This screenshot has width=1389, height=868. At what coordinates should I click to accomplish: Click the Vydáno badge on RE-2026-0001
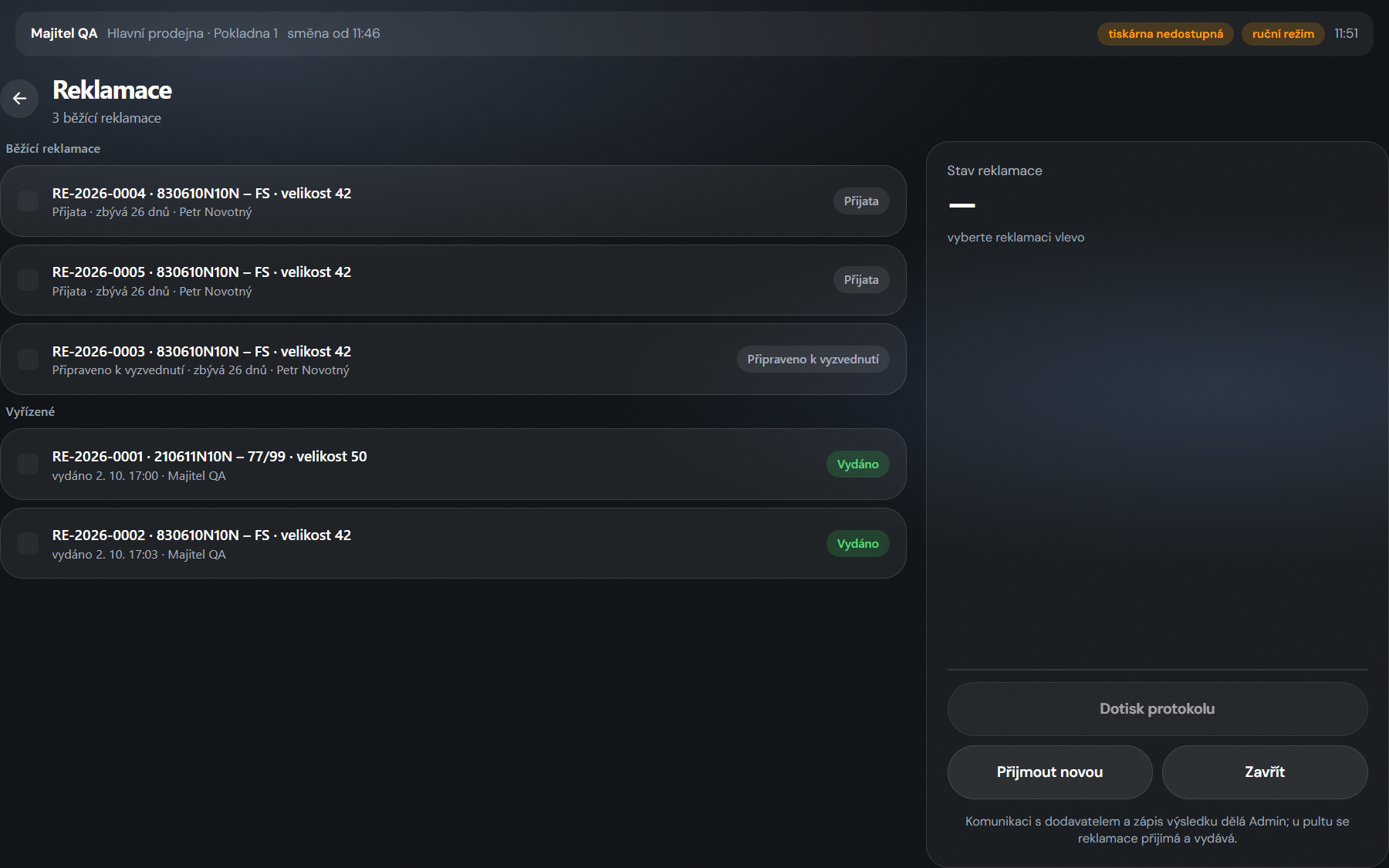[858, 464]
